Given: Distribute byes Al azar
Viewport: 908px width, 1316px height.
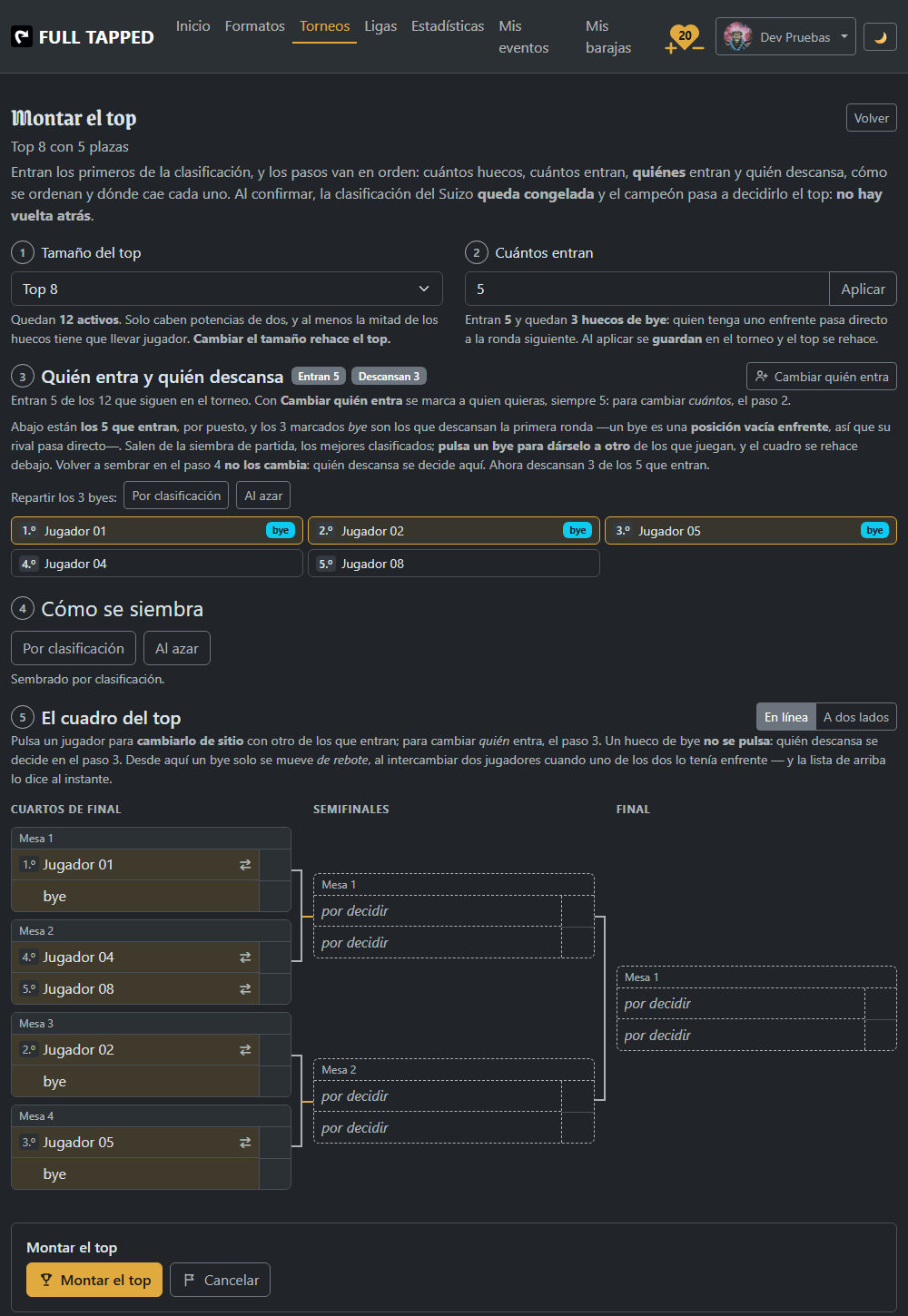Looking at the screenshot, I should (x=263, y=496).
